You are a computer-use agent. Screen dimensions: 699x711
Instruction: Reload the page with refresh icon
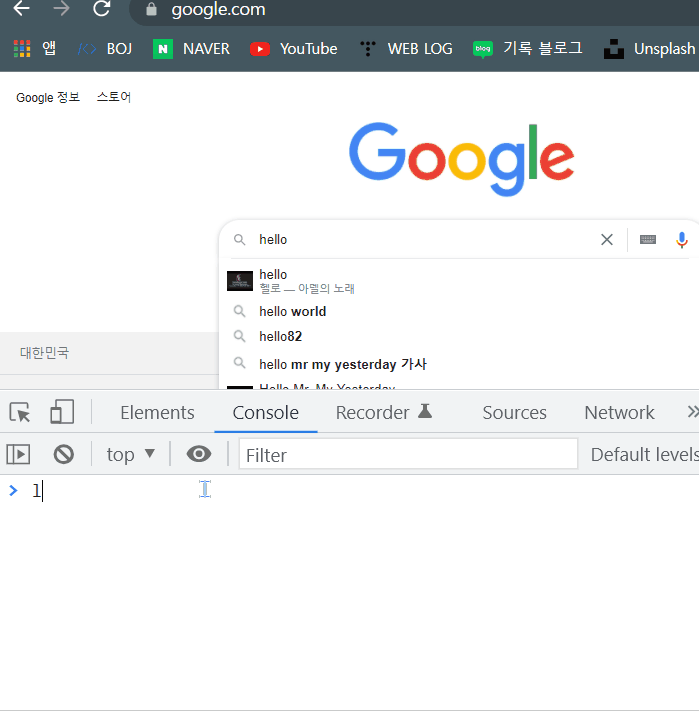click(102, 8)
